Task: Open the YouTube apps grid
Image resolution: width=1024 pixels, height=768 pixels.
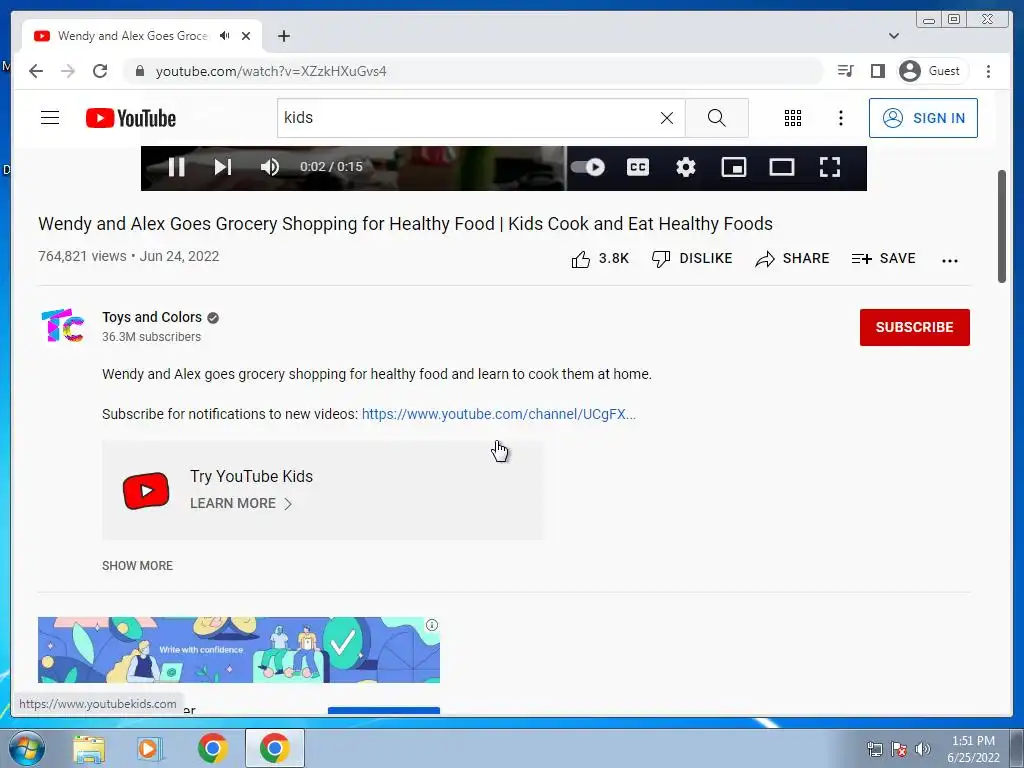Action: [x=793, y=118]
